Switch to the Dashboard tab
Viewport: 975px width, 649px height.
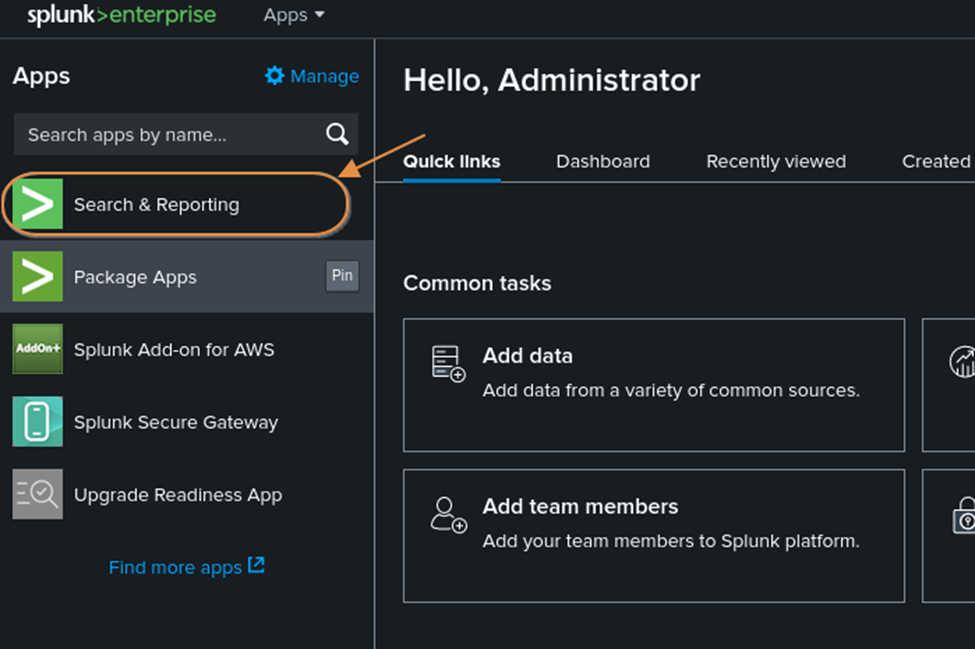[603, 161]
